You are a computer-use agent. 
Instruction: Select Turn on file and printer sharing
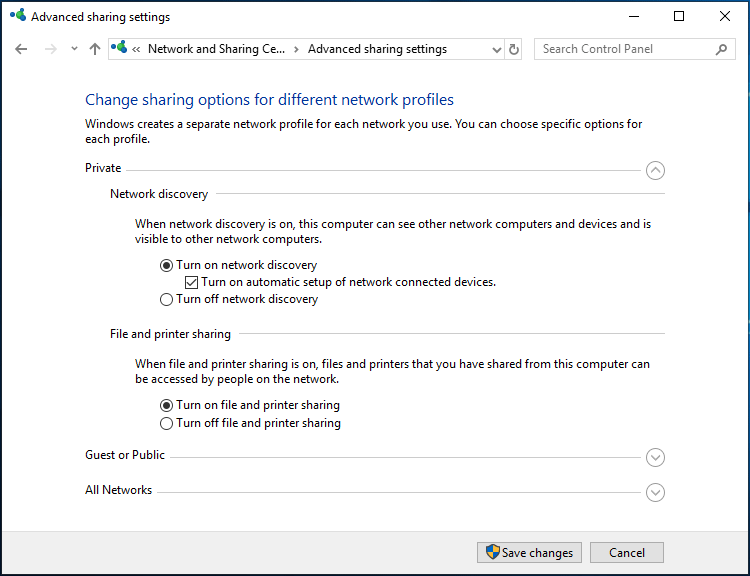tap(250, 405)
